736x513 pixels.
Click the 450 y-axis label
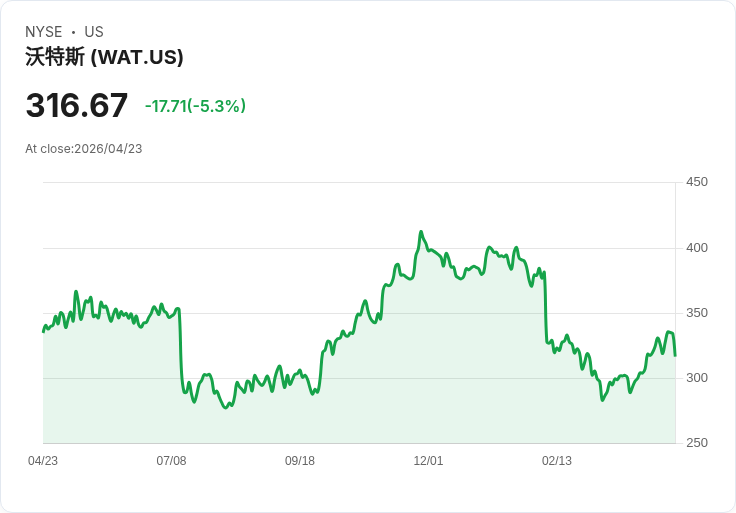(696, 182)
